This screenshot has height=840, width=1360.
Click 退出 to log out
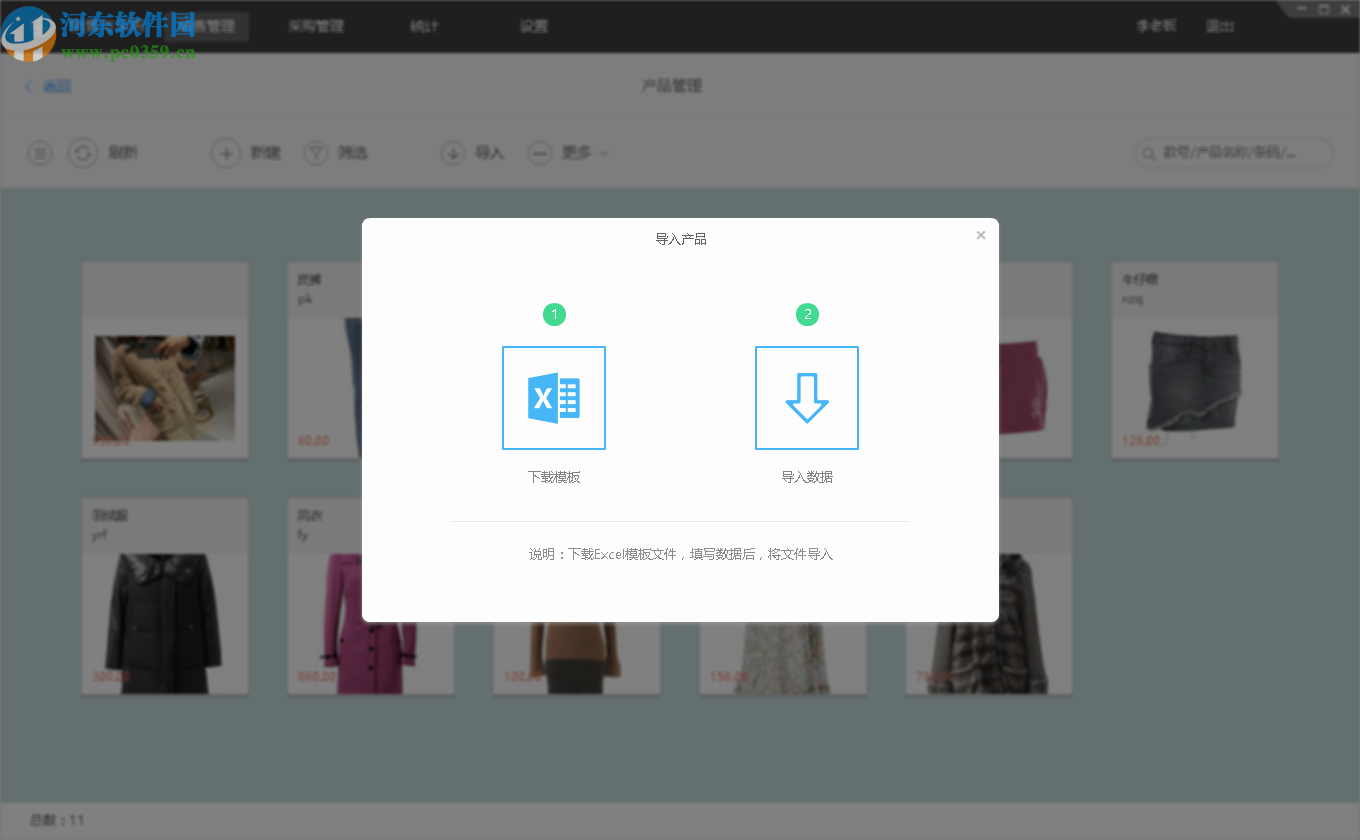tap(1220, 26)
